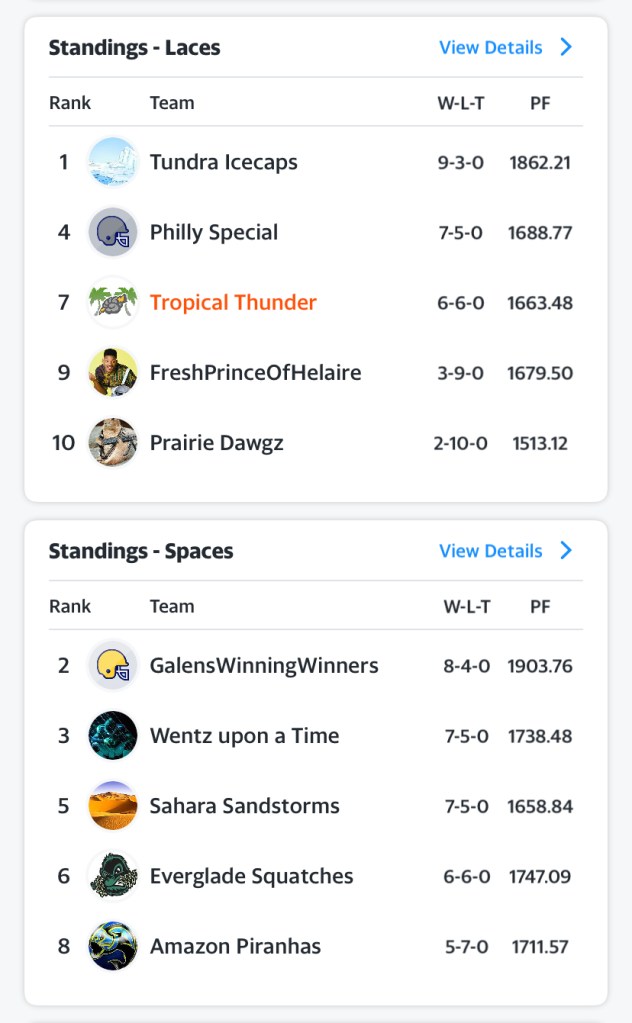Select Tundra Icecaps team name
Screen dimensions: 632x1023
click(x=223, y=162)
